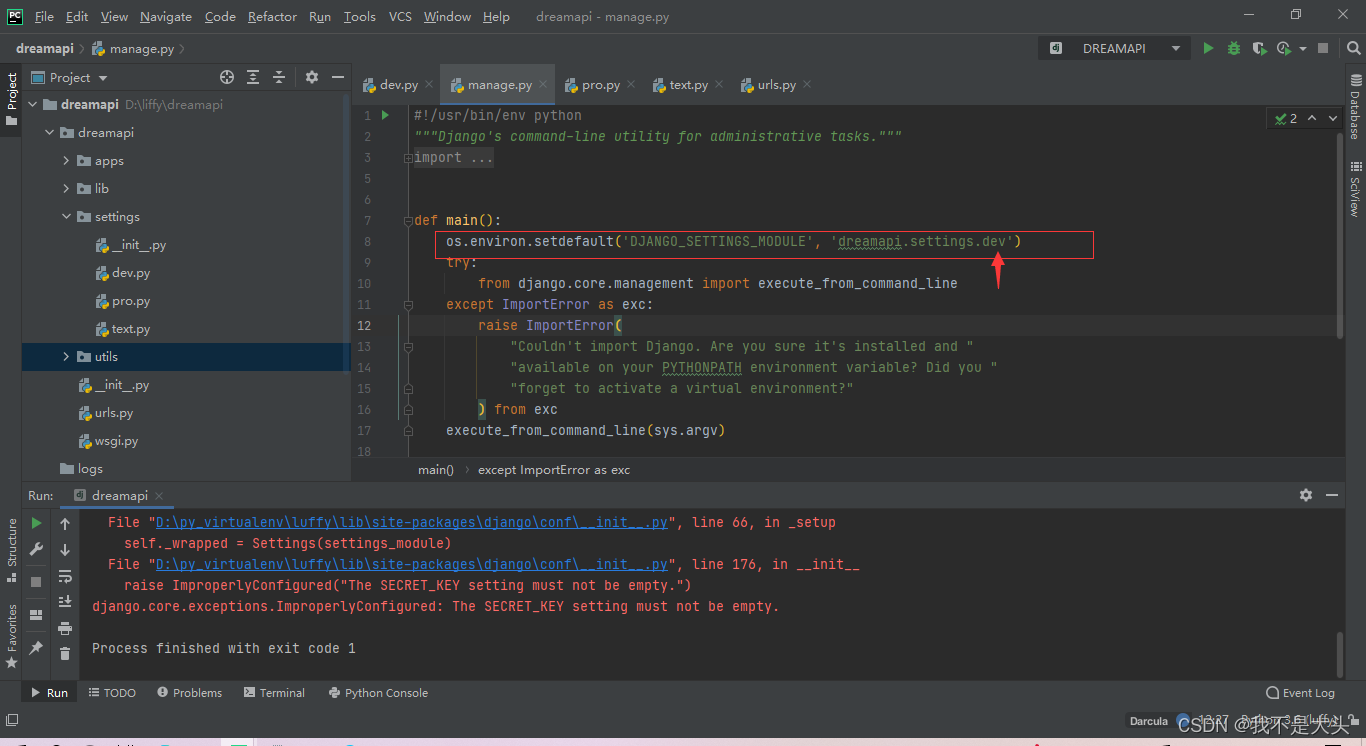
Task: Debug DREAMAPI using the bug icon
Action: [1233, 47]
